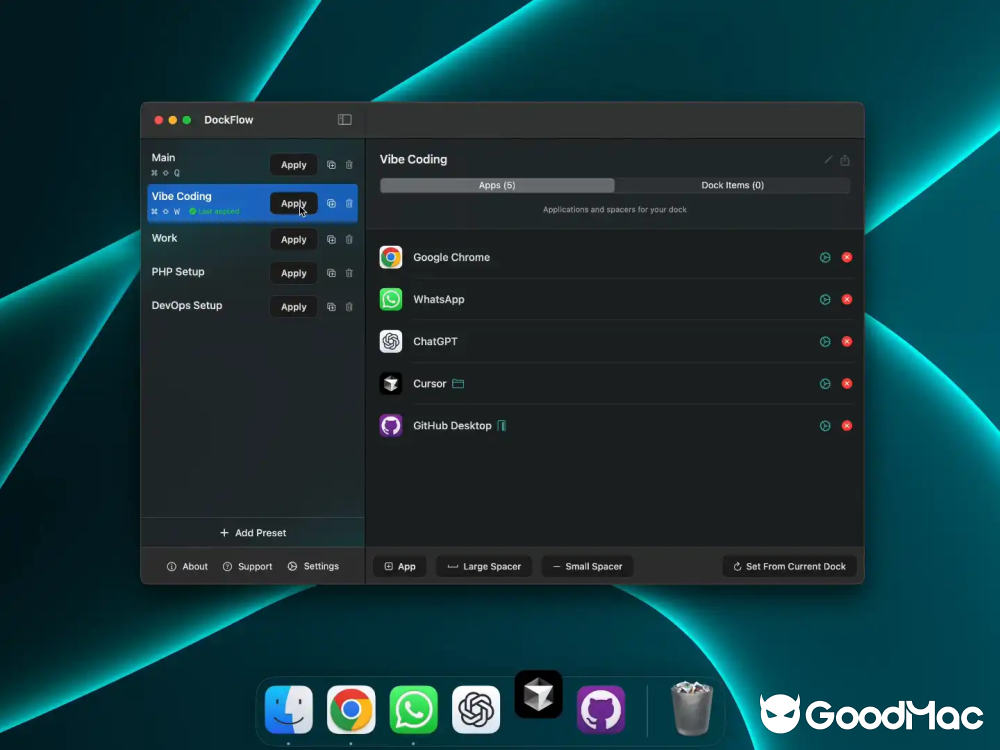Delete the Main preset
This screenshot has width=1000, height=750.
click(x=349, y=165)
